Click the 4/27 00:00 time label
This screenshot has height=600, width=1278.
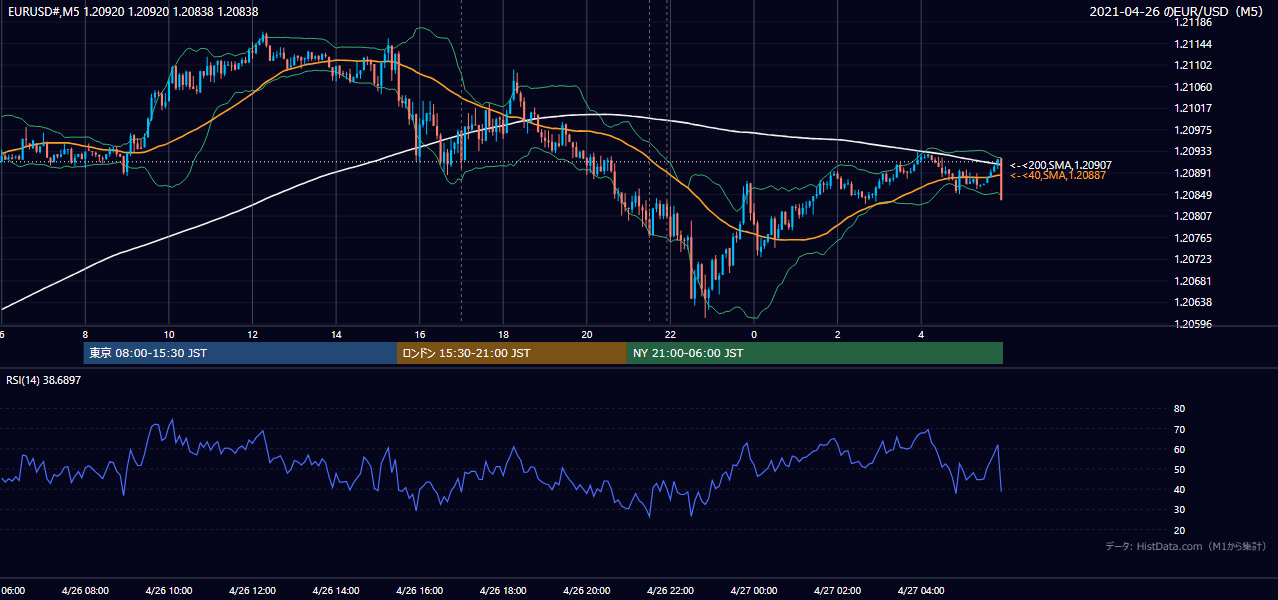pyautogui.click(x=754, y=590)
